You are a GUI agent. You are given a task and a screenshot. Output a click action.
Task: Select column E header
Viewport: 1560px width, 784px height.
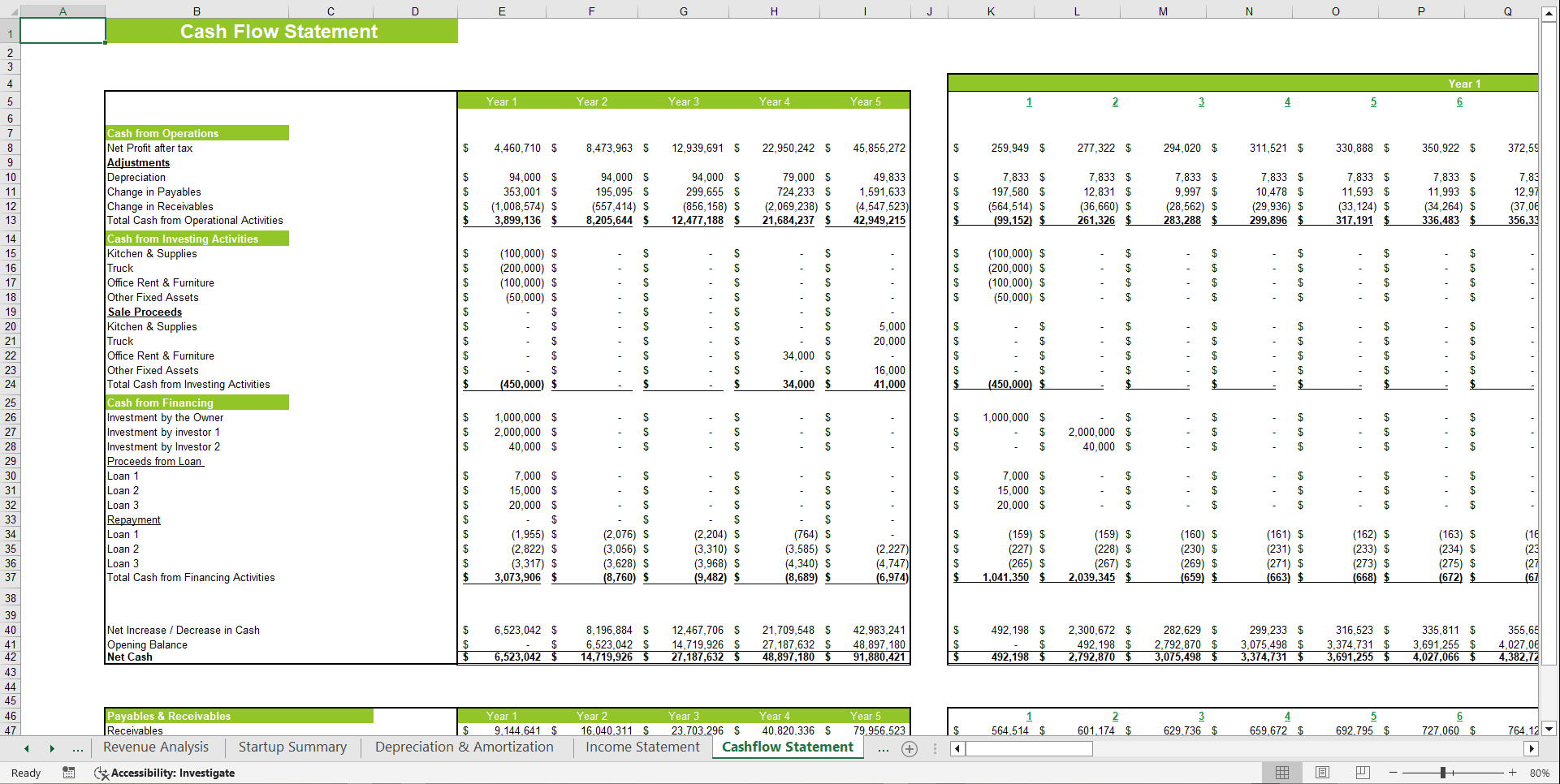pos(501,11)
